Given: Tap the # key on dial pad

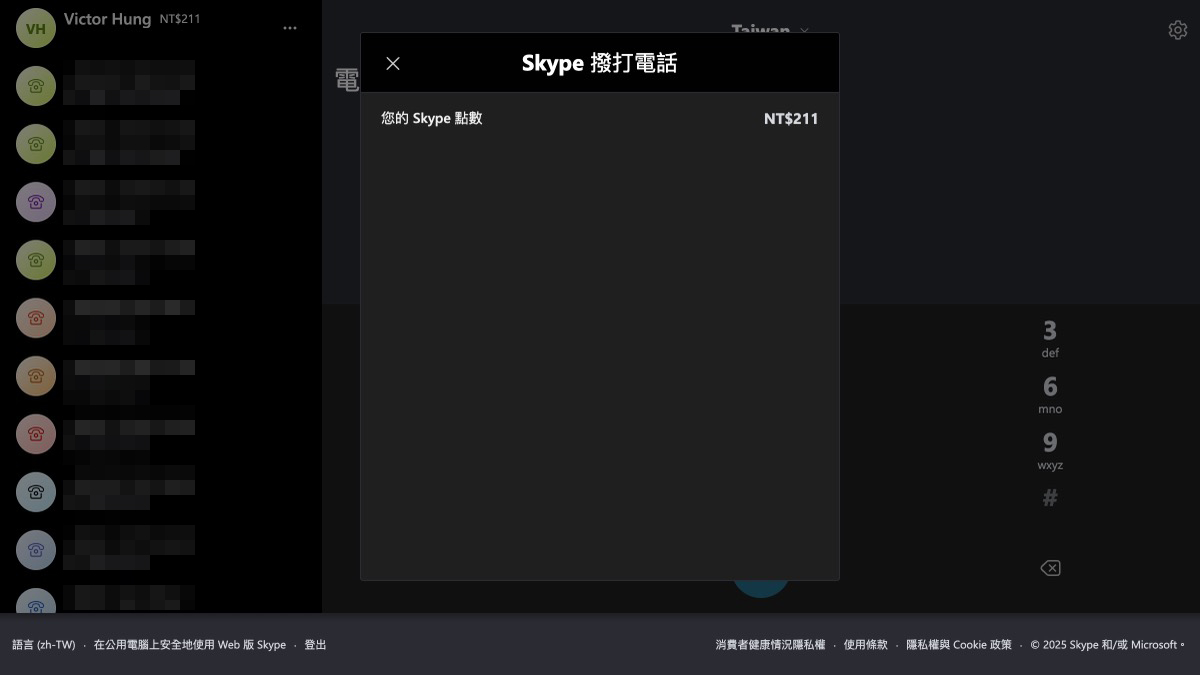Looking at the screenshot, I should (1050, 498).
